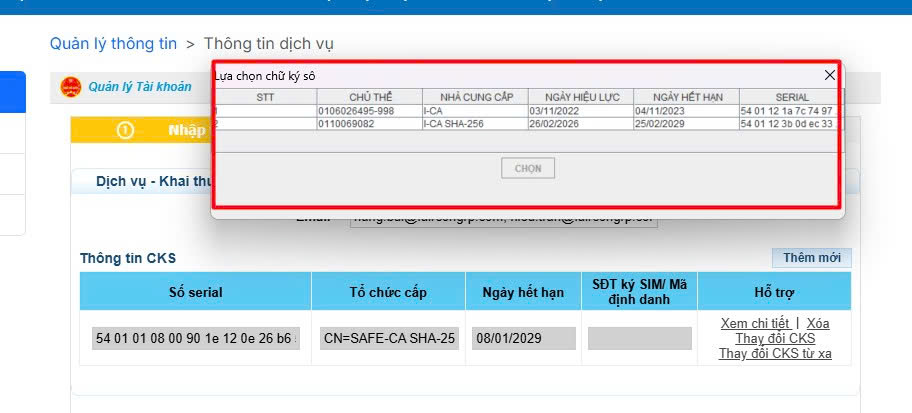Click the Thay đổi CKS link
Image resolution: width=912 pixels, height=413 pixels.
(x=775, y=338)
